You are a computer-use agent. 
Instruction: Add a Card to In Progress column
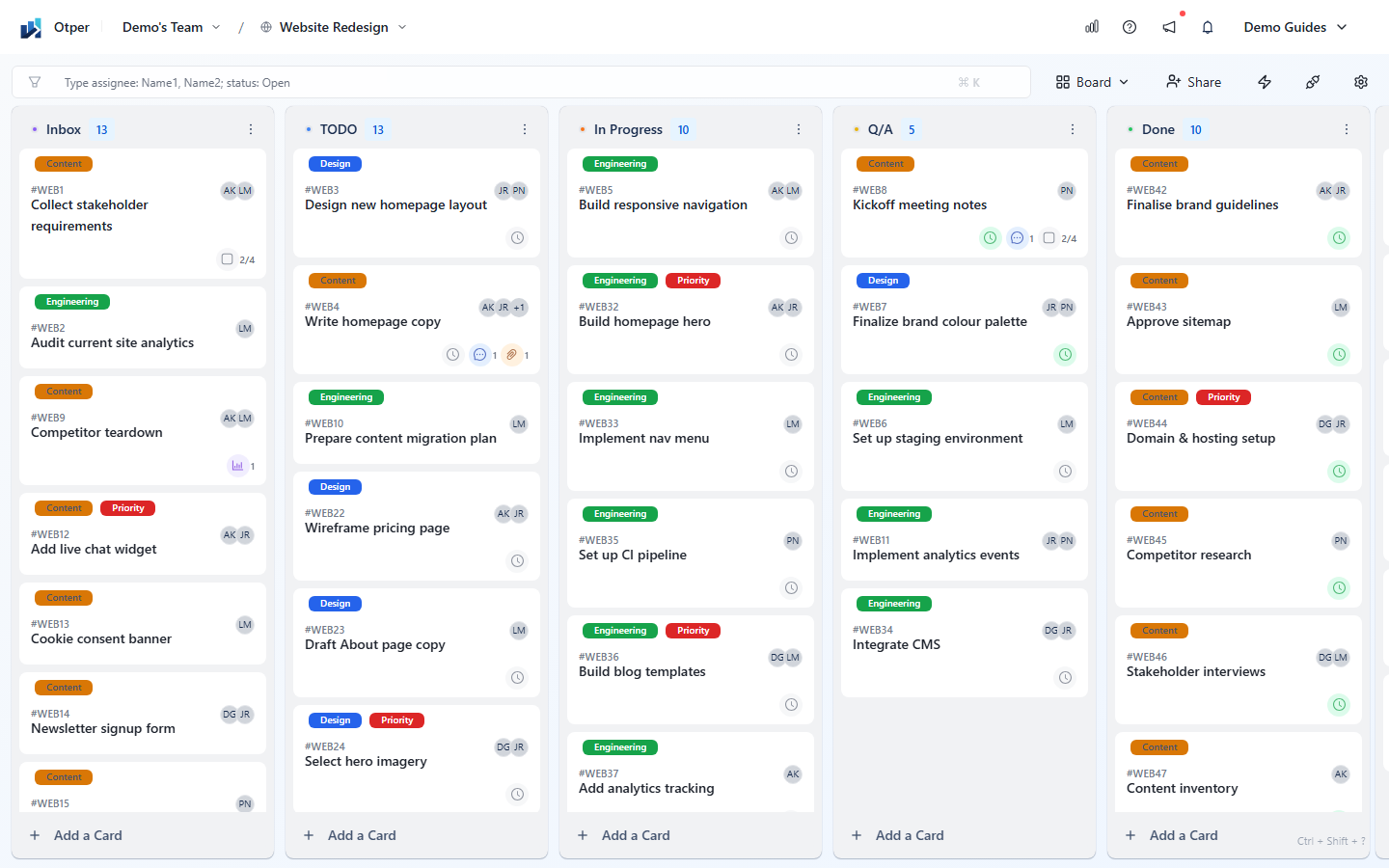(x=624, y=835)
